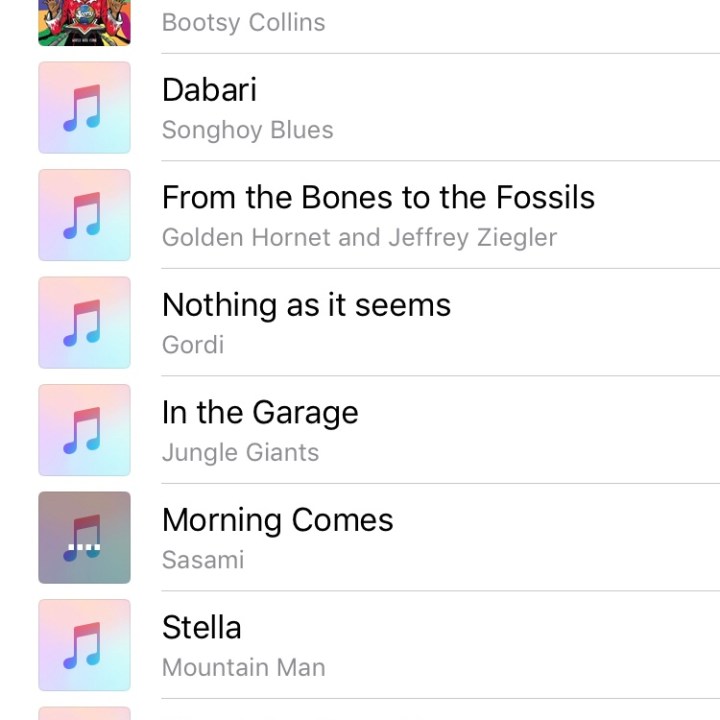Play the track In the Garage
The image size is (720, 720).
260,412
